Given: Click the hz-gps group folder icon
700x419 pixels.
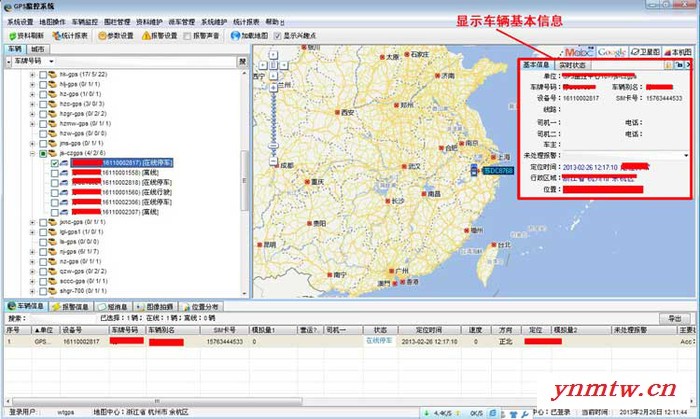Looking at the screenshot, I should [52, 94].
